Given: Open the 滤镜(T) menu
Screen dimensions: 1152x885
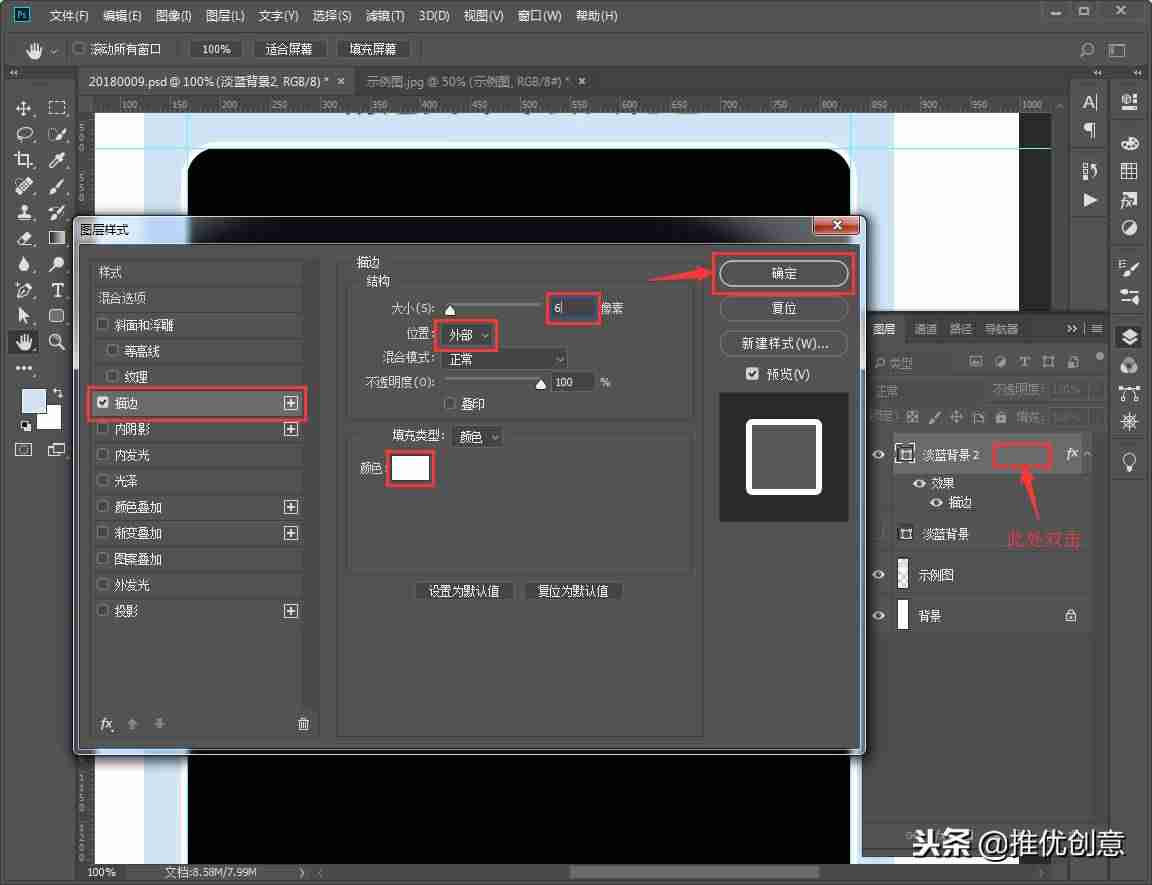Looking at the screenshot, I should (385, 15).
